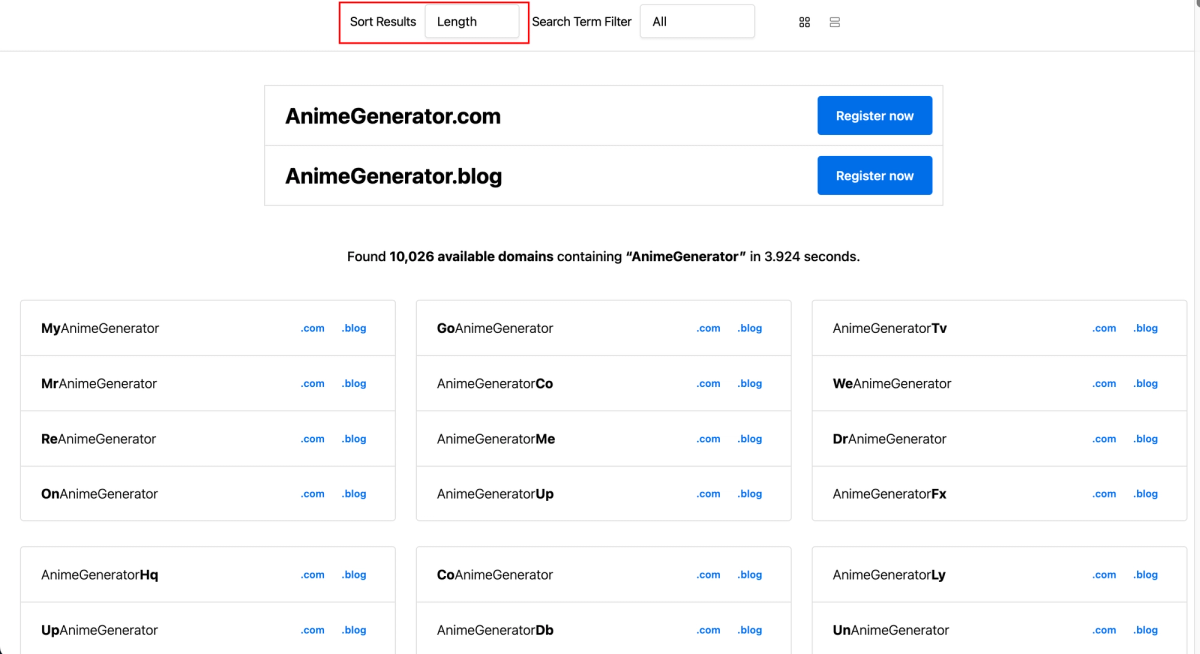This screenshot has height=654, width=1200.
Task: Open .com link for CoAnimeGenerator
Action: click(x=709, y=575)
